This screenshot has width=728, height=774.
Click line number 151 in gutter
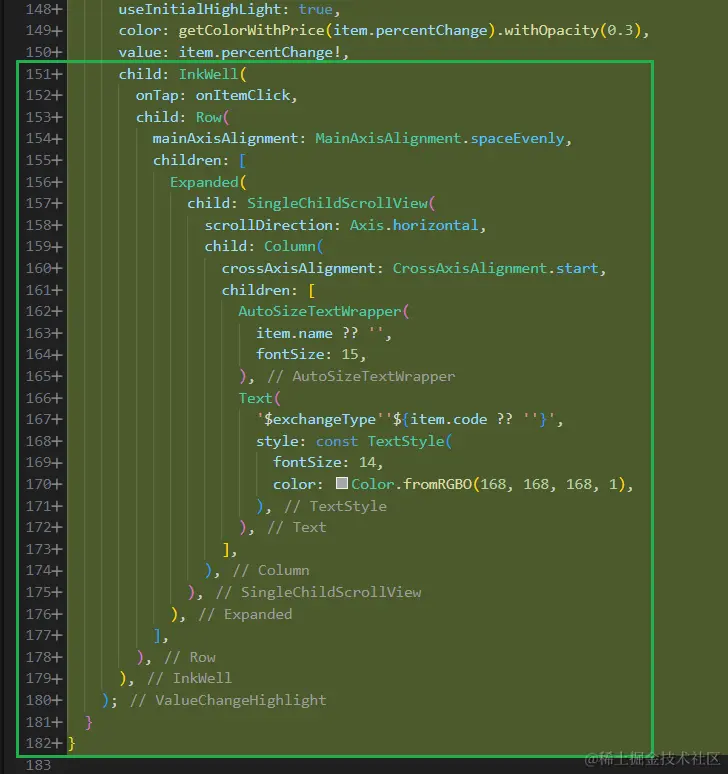(x=39, y=74)
